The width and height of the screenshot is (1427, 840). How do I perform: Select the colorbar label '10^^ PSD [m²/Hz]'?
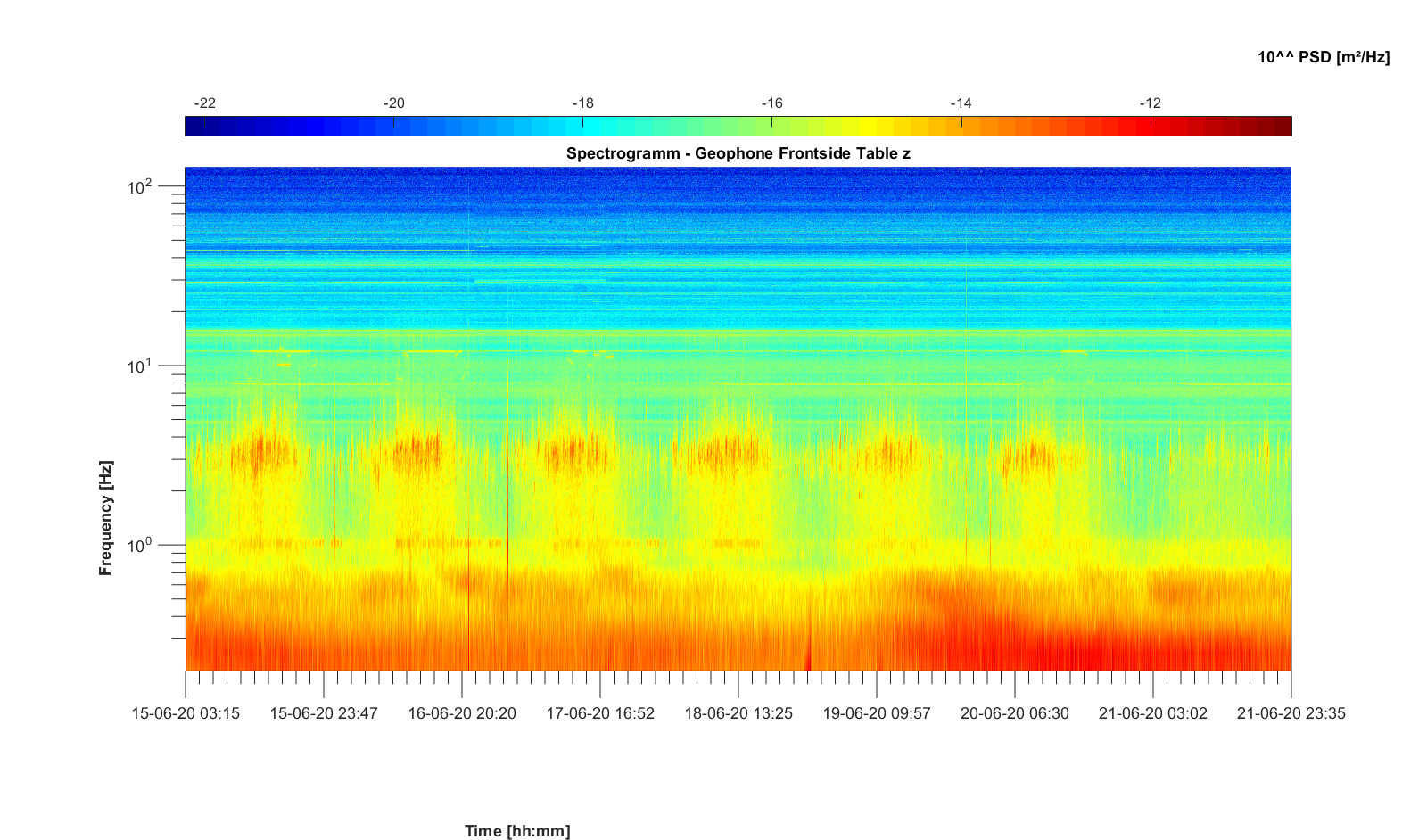click(1324, 57)
